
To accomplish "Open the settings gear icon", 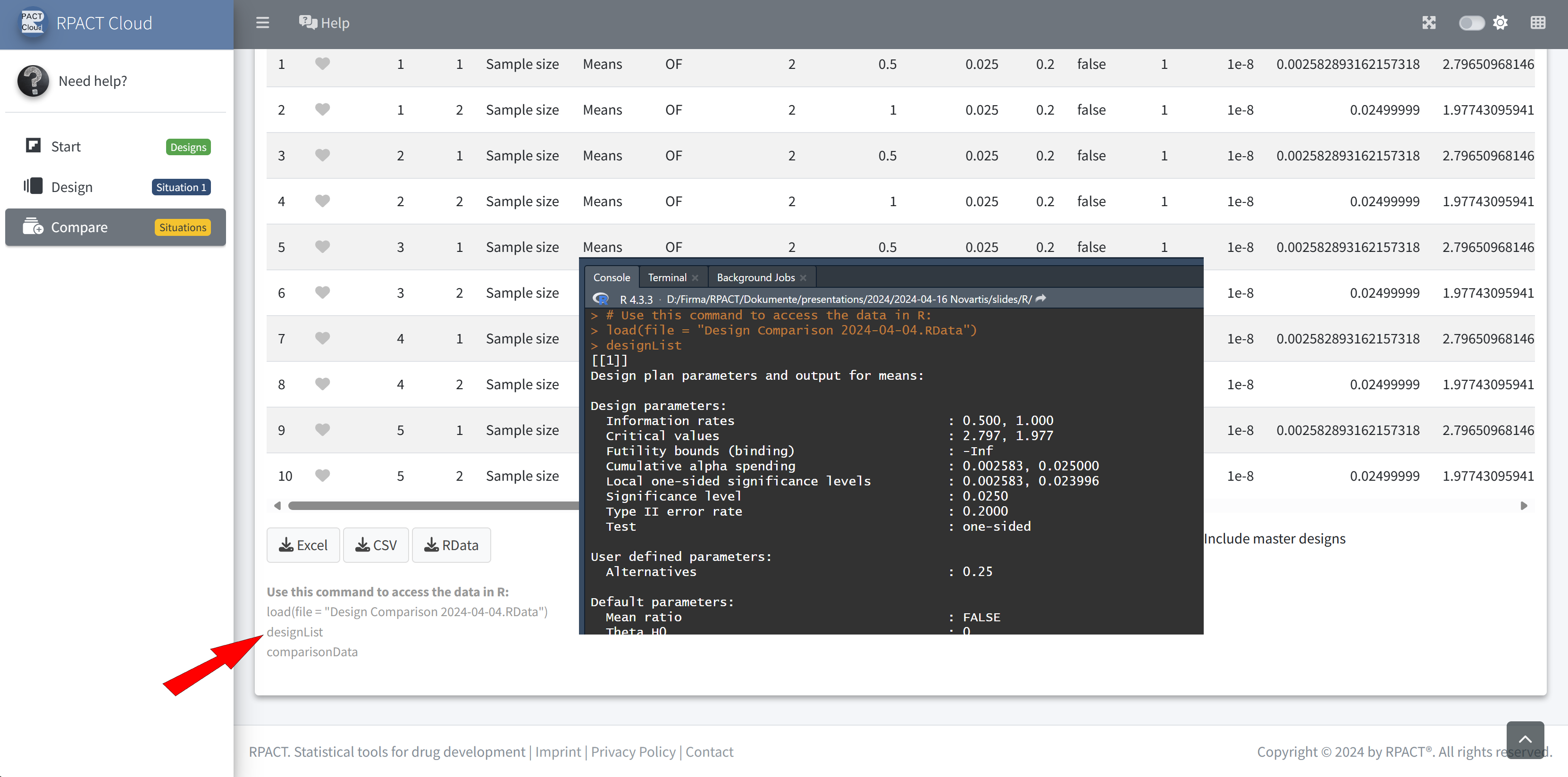I will point(1501,23).
